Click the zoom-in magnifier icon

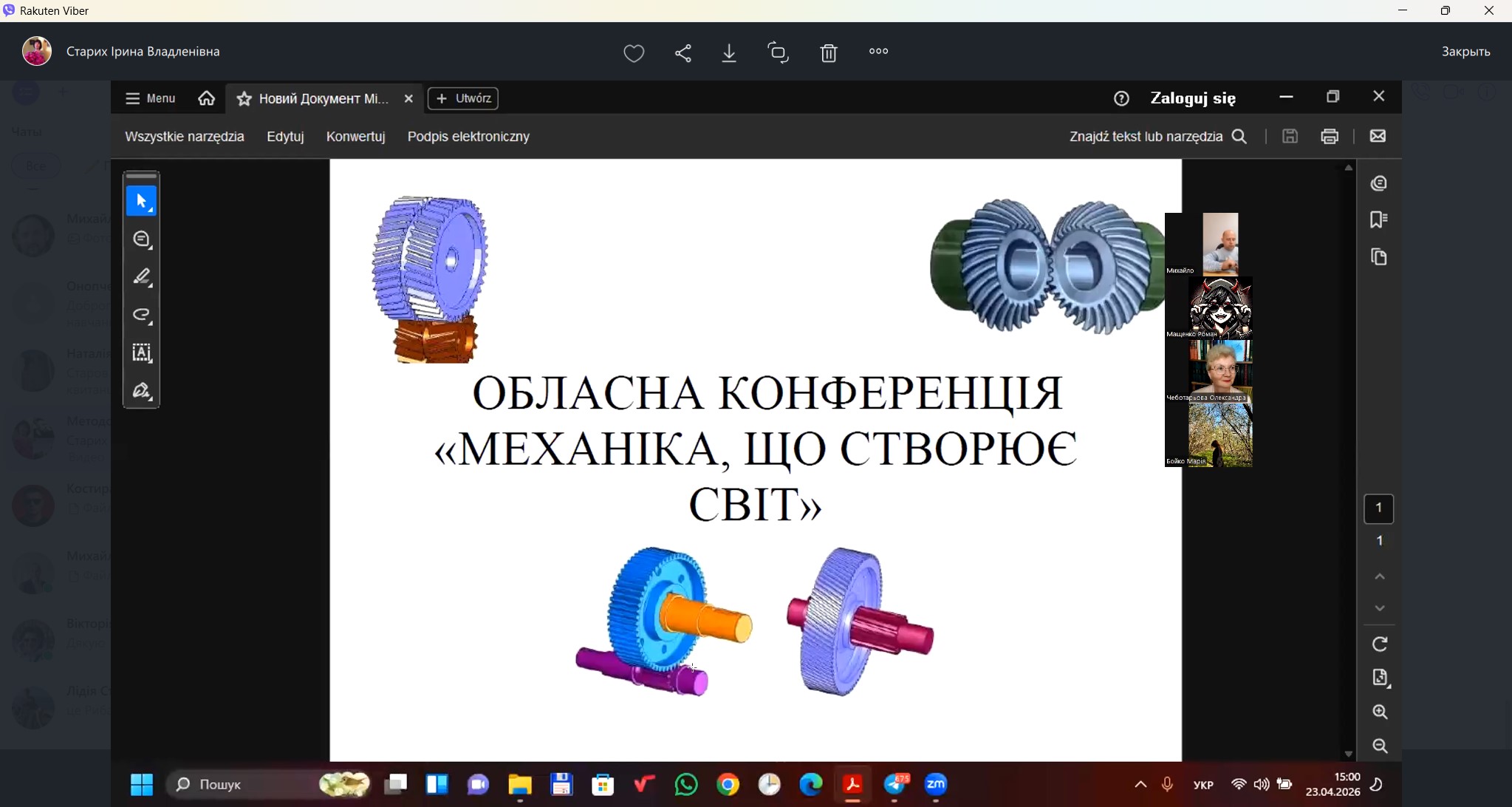[x=1380, y=712]
